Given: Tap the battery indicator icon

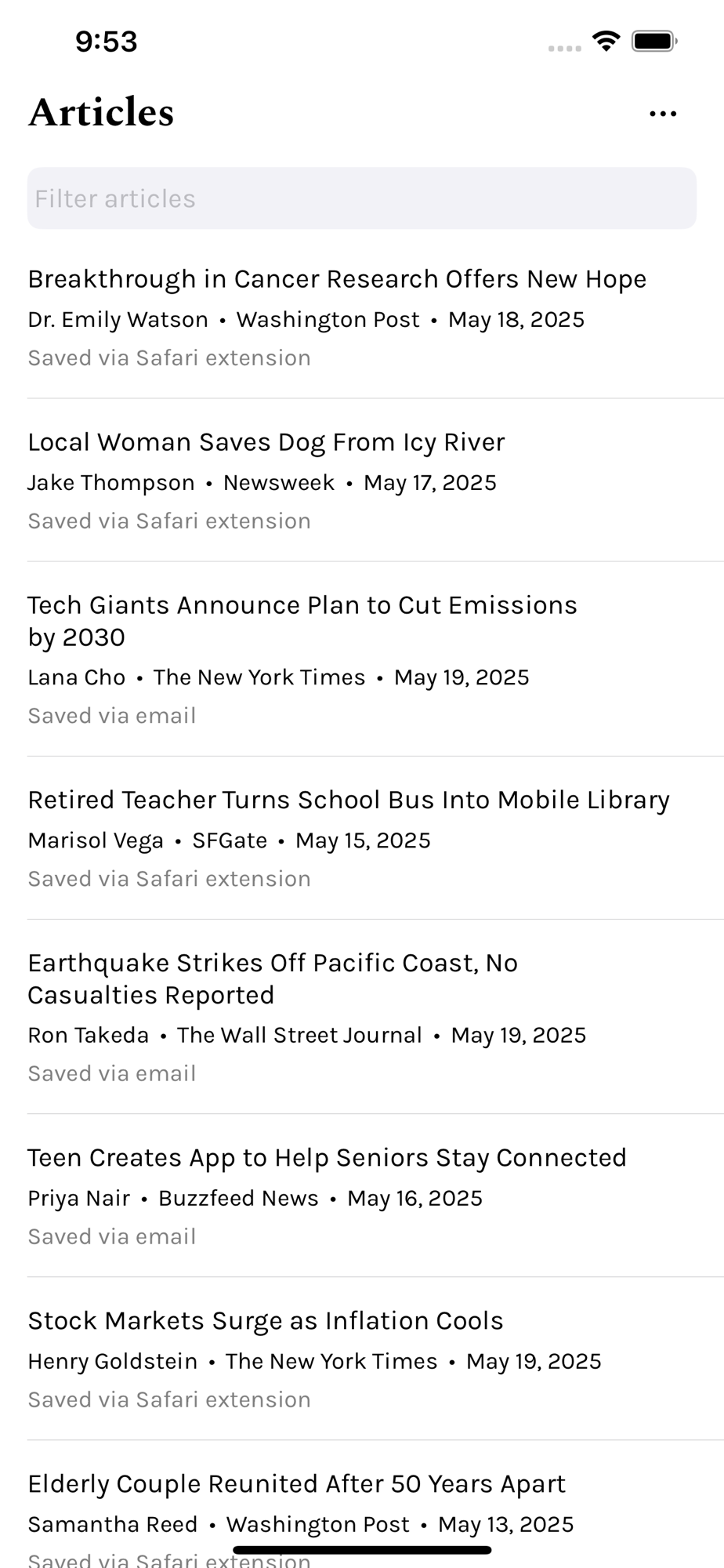Looking at the screenshot, I should pyautogui.click(x=654, y=41).
